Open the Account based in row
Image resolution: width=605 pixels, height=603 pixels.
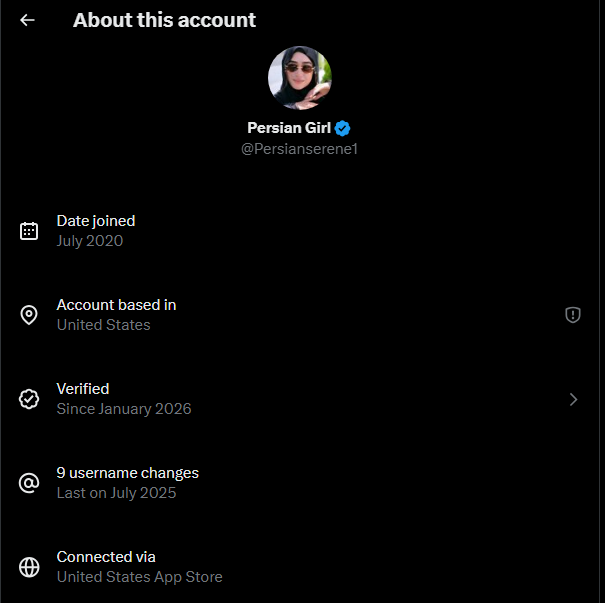point(300,315)
